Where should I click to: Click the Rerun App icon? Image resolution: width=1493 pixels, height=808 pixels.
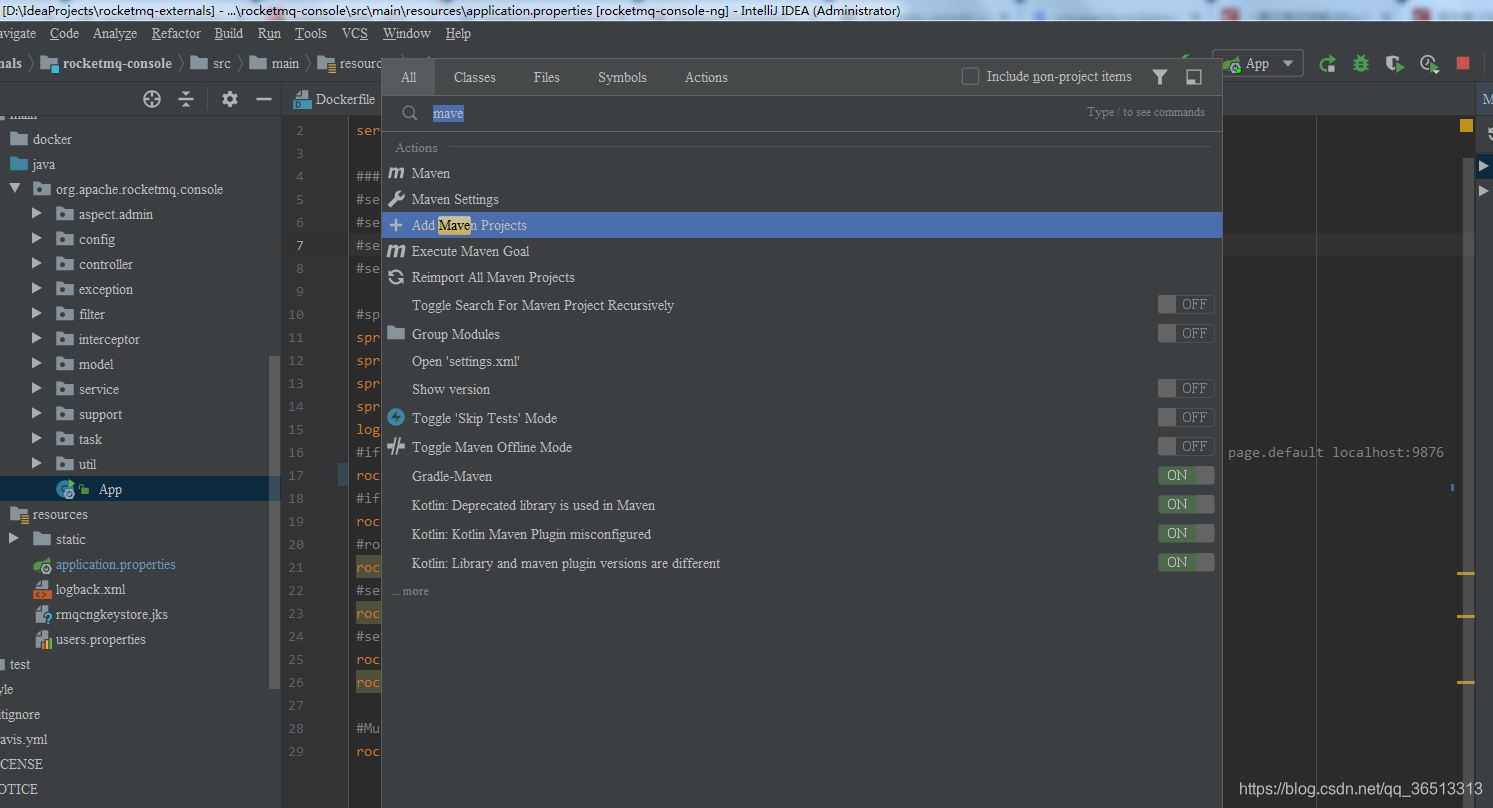coord(1327,64)
